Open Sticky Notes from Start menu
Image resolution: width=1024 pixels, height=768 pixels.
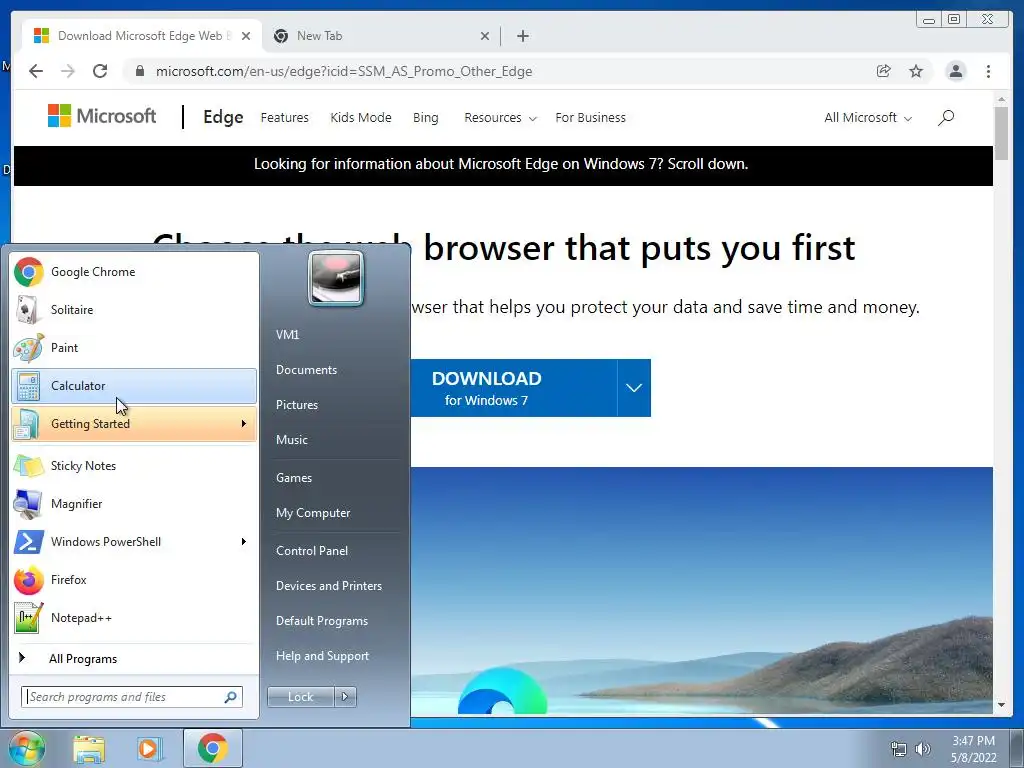(x=134, y=466)
